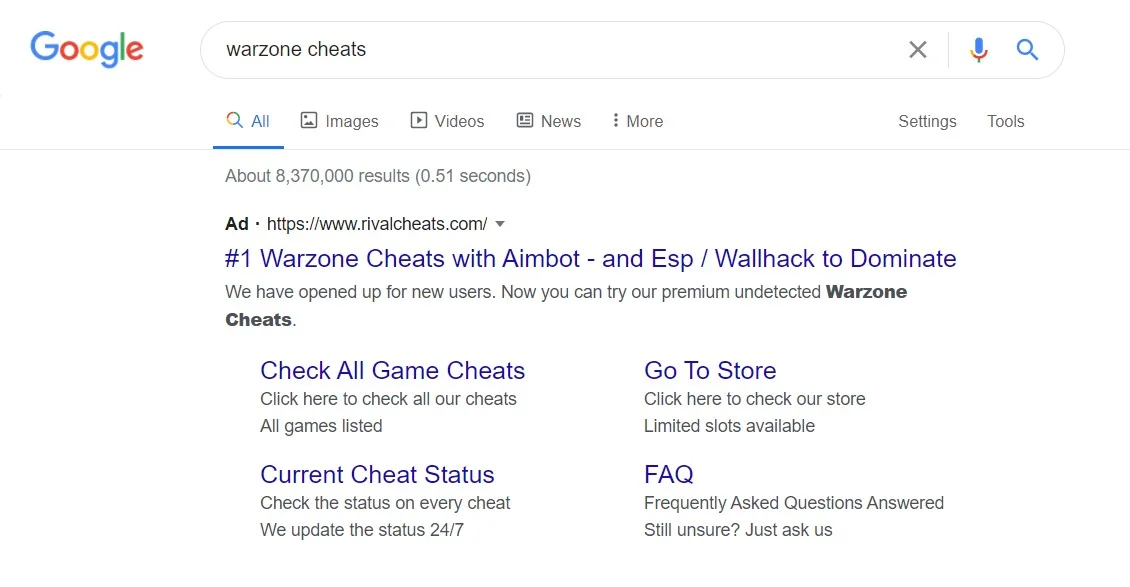Click the blue magnifying glass search button
The height and width of the screenshot is (587, 1130).
(1027, 50)
